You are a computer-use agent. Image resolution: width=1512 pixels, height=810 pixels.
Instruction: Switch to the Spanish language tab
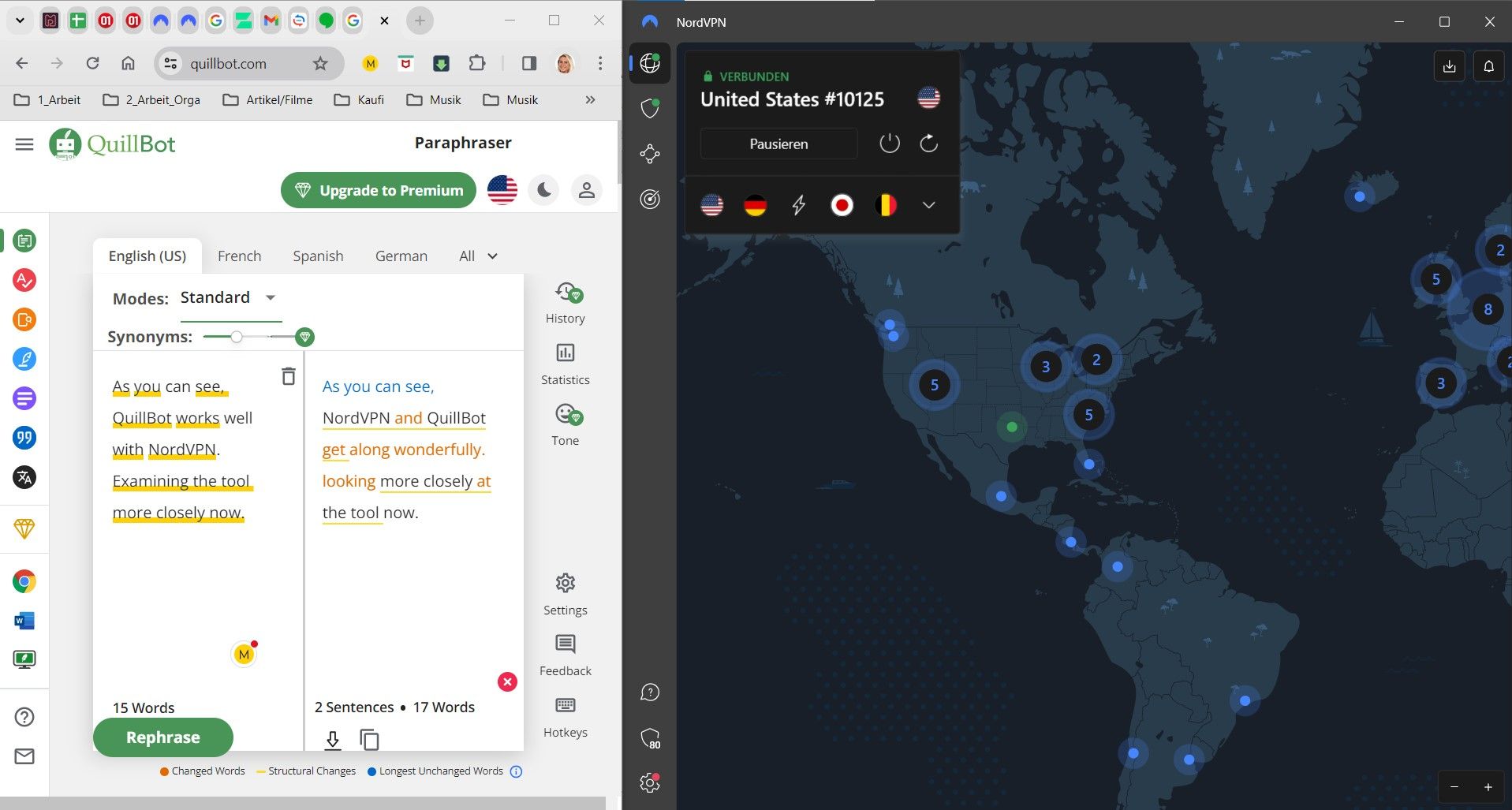[318, 256]
